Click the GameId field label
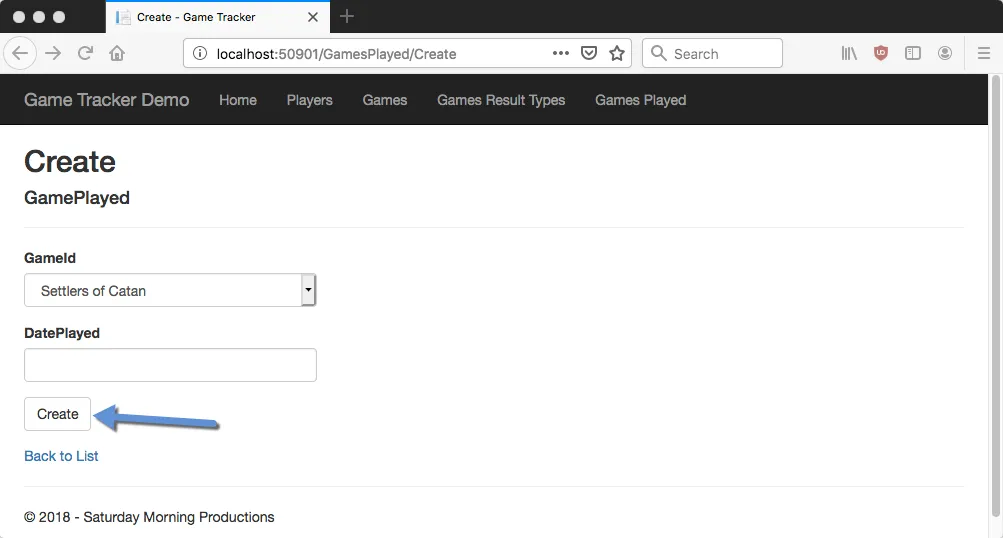Screen dimensions: 1003x538 [50, 258]
